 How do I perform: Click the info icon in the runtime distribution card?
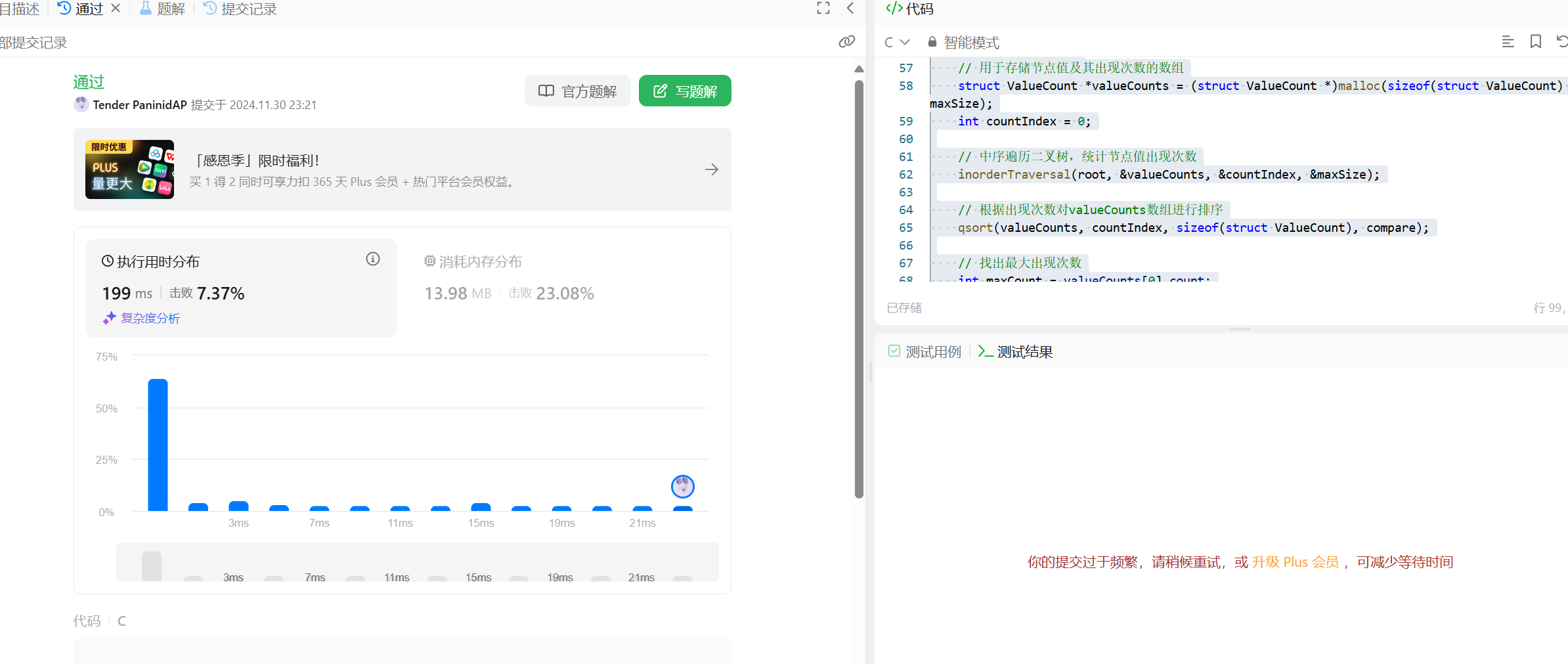[x=373, y=259]
